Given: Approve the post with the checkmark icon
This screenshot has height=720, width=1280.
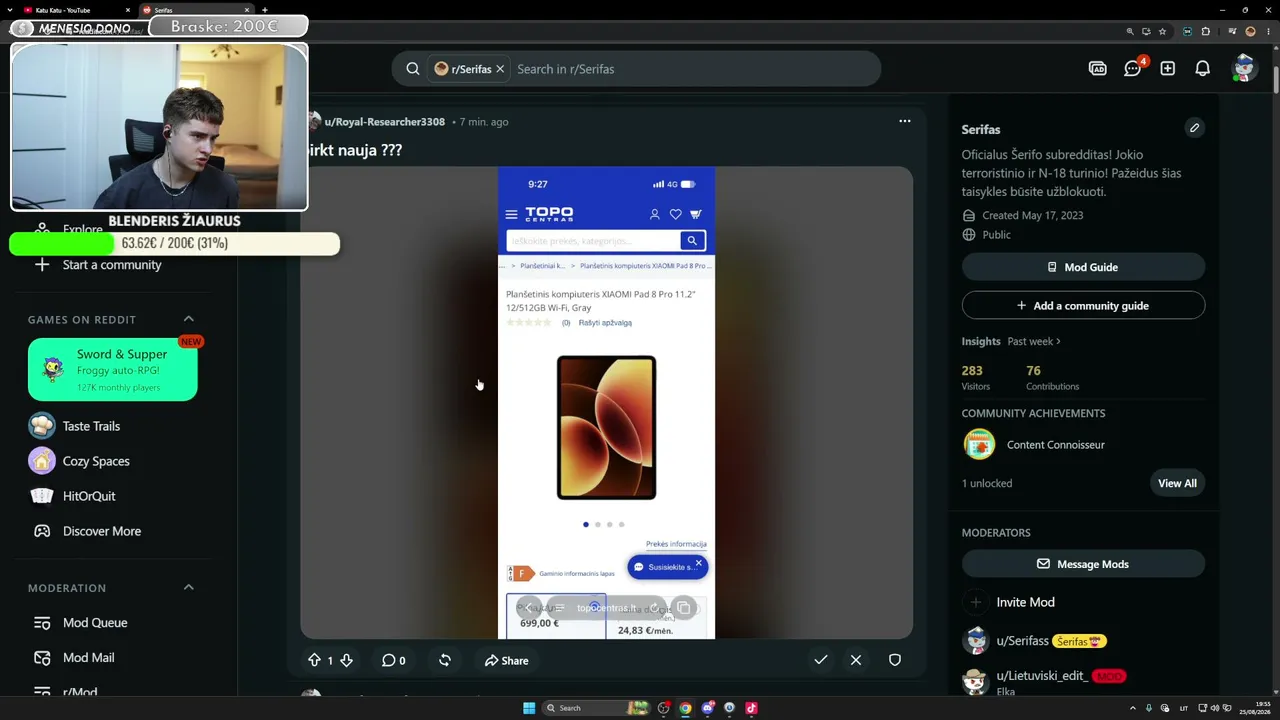Looking at the screenshot, I should (x=820, y=660).
